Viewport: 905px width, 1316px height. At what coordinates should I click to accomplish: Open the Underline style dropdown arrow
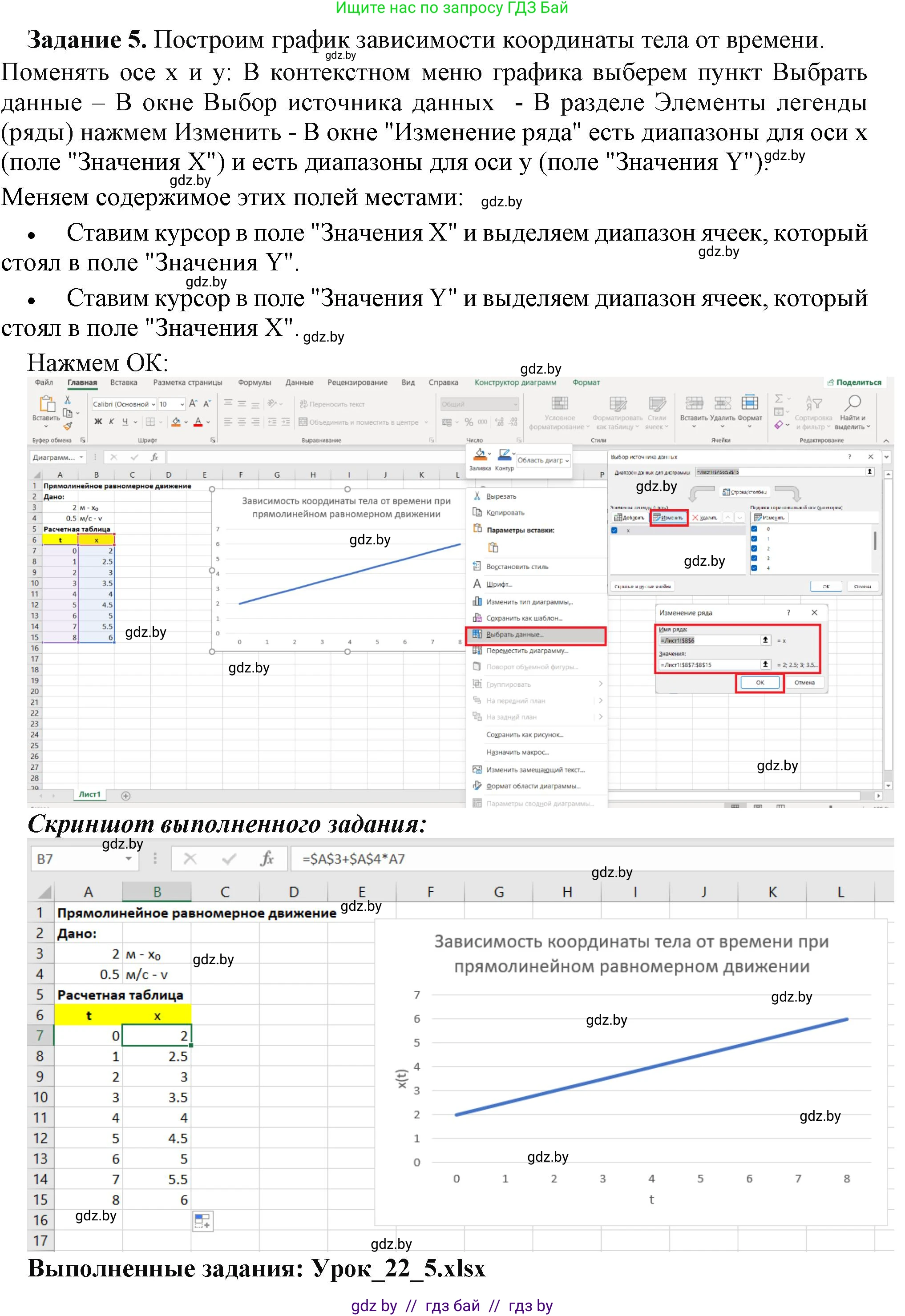click(135, 422)
